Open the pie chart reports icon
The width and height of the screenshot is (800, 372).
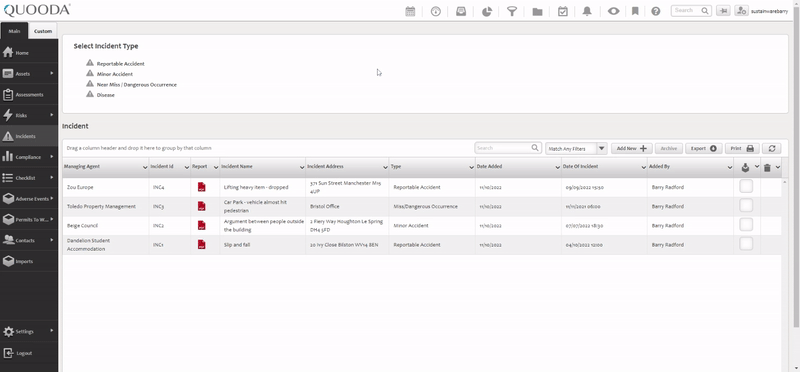click(x=487, y=11)
